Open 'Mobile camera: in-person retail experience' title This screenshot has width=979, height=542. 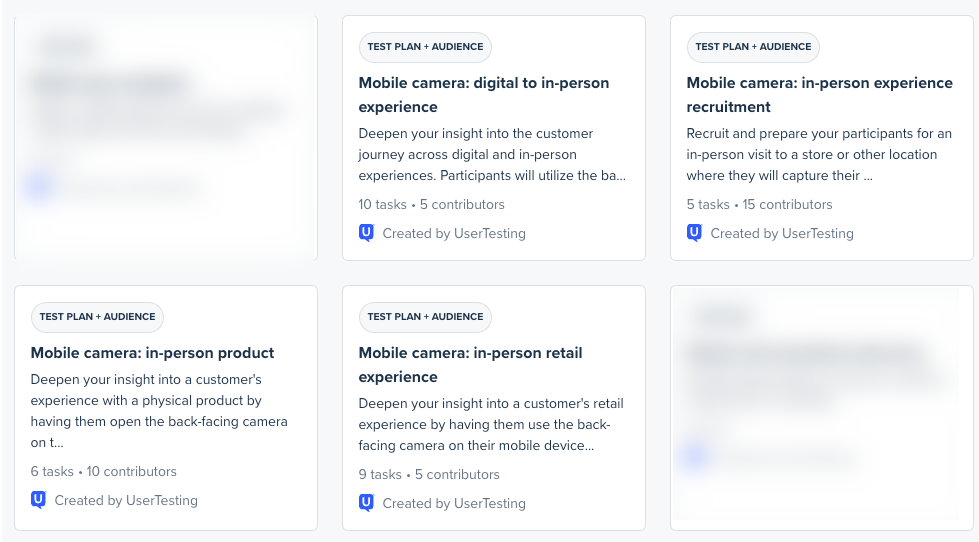(x=470, y=365)
